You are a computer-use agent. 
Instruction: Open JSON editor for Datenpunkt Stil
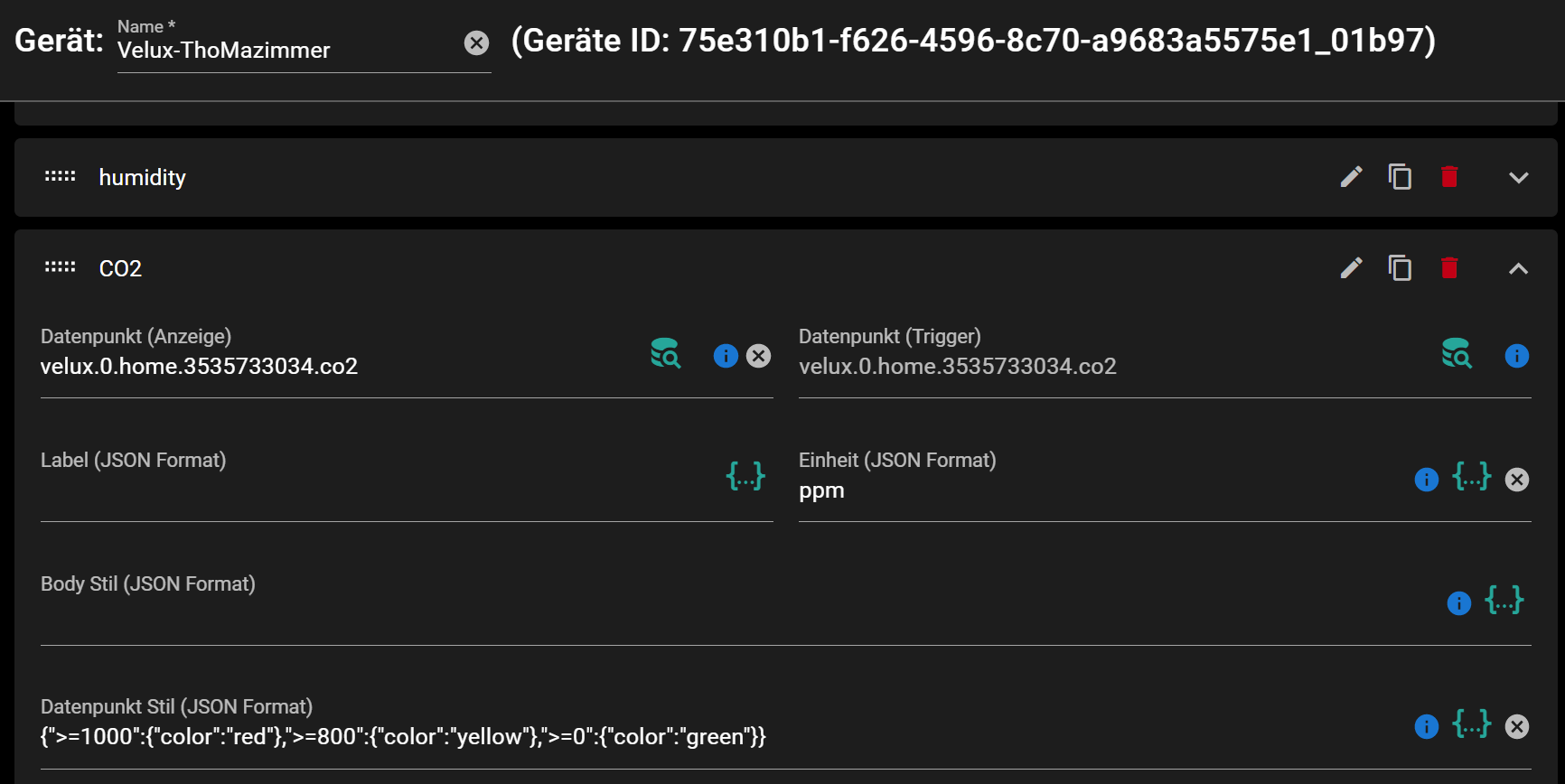1472,723
